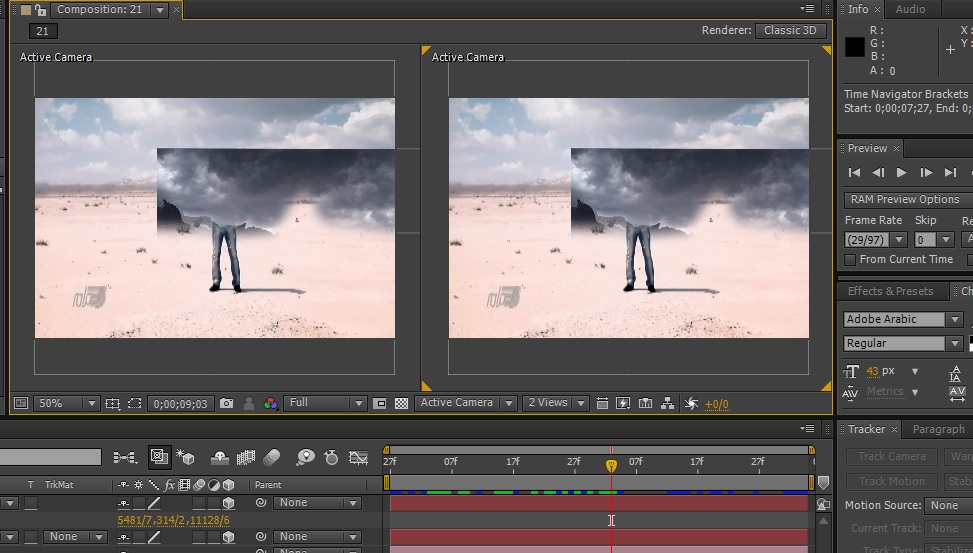The width and height of the screenshot is (973, 553).
Task: Open the Motion Source dropdown
Action: (948, 505)
